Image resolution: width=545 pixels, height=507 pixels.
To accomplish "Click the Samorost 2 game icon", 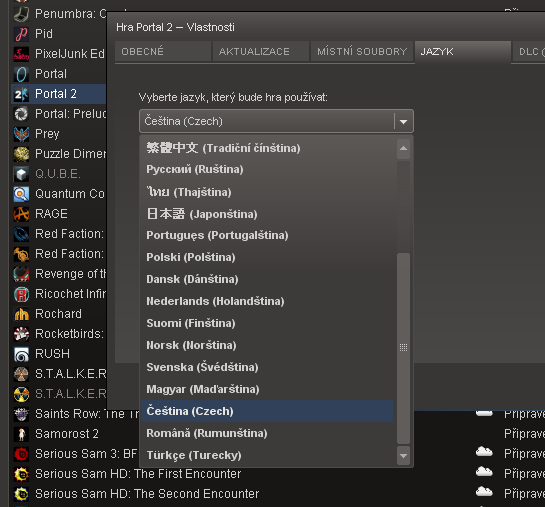I will (x=21, y=434).
